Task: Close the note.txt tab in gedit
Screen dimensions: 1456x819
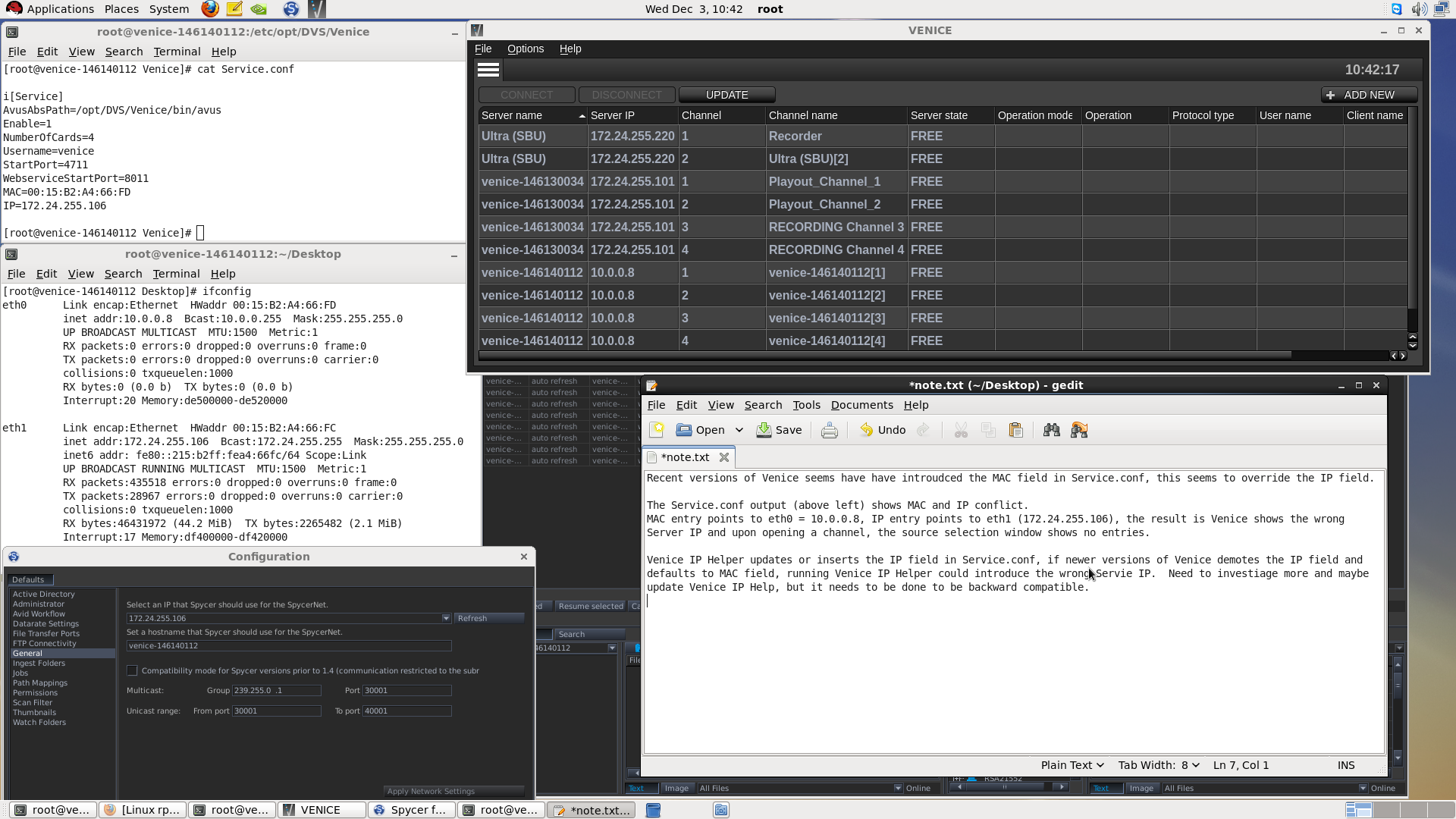Action: [724, 457]
